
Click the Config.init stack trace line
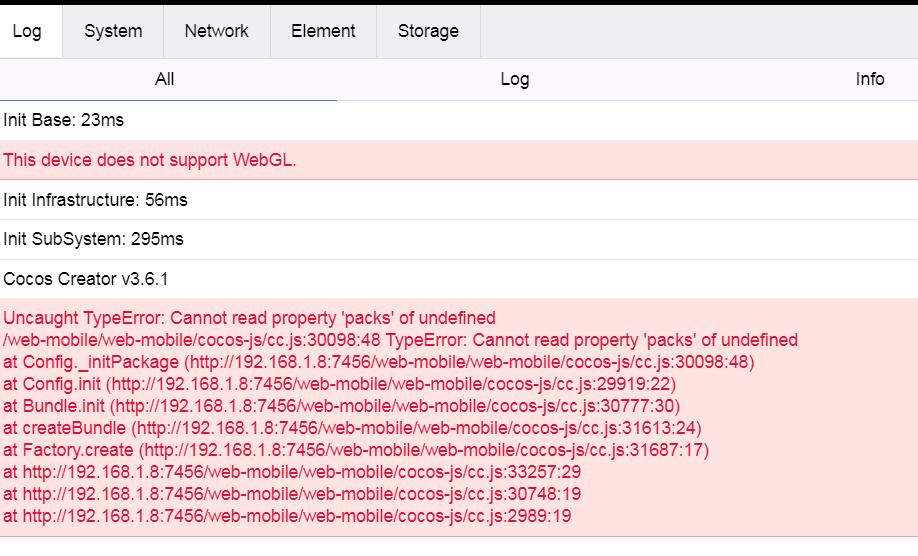point(340,384)
